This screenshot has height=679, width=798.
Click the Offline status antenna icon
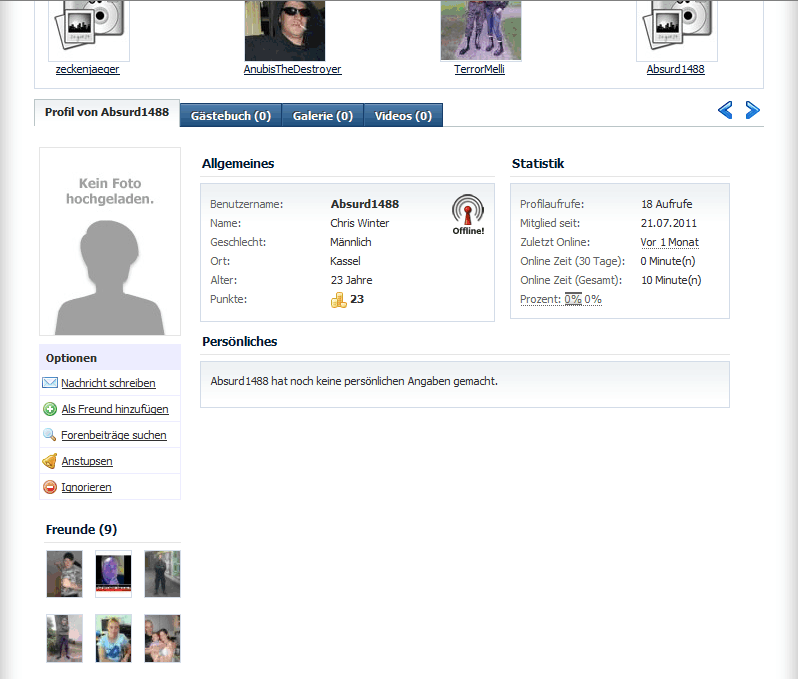[467, 212]
